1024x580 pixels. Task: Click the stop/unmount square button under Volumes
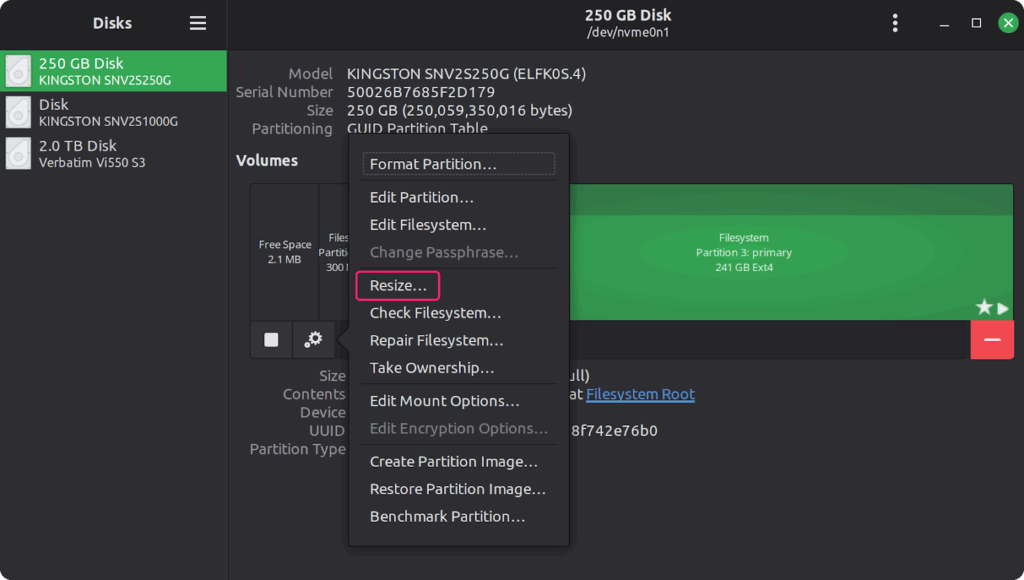(x=271, y=340)
